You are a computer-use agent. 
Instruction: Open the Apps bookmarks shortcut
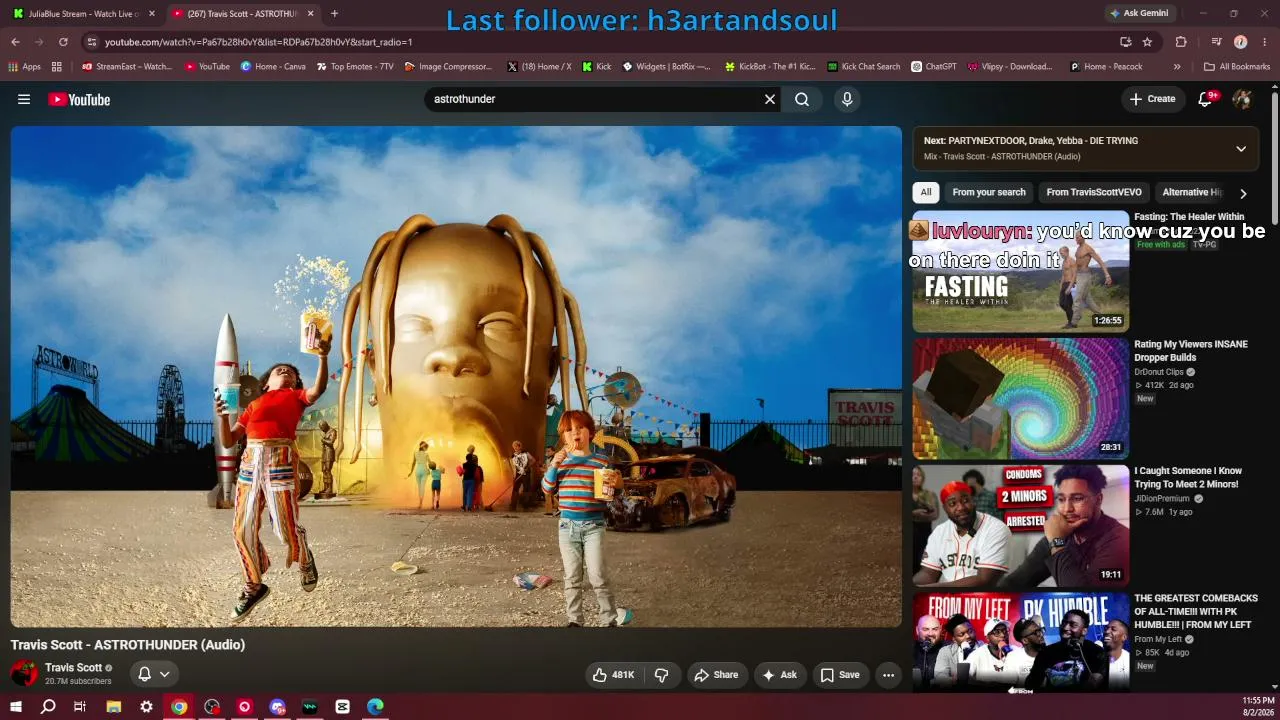tap(24, 67)
